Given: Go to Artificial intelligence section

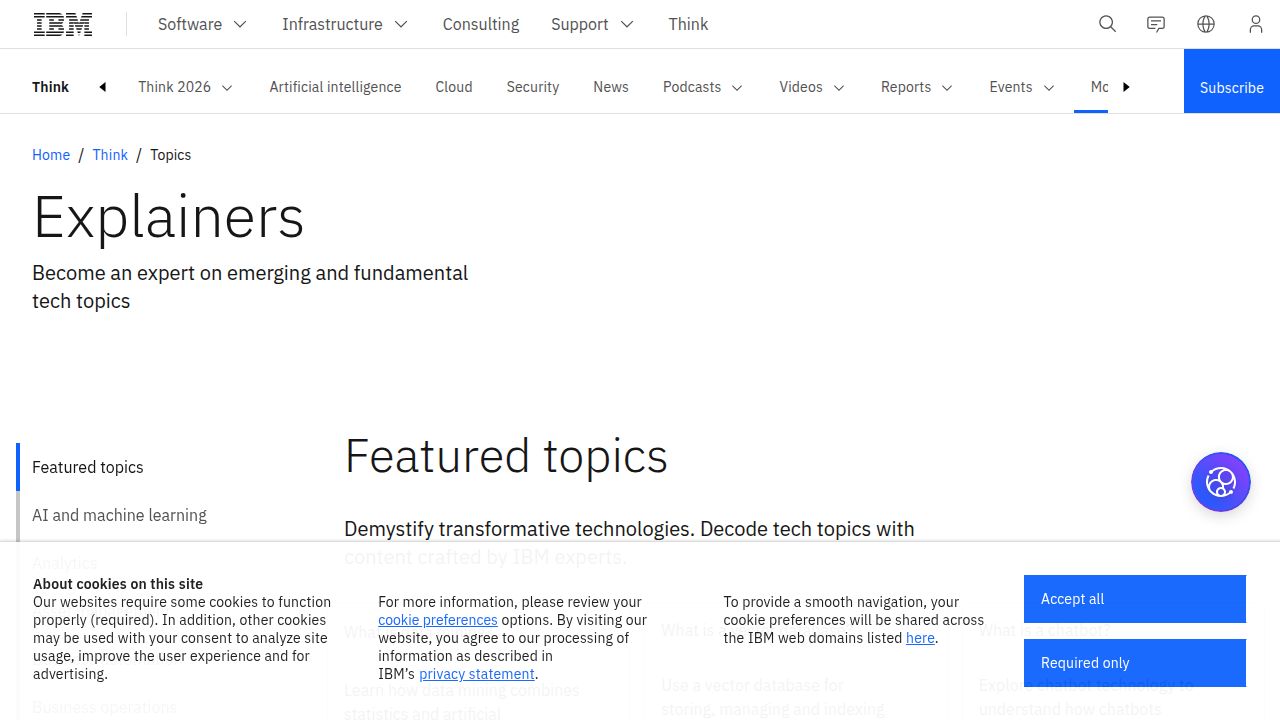Looking at the screenshot, I should (335, 87).
